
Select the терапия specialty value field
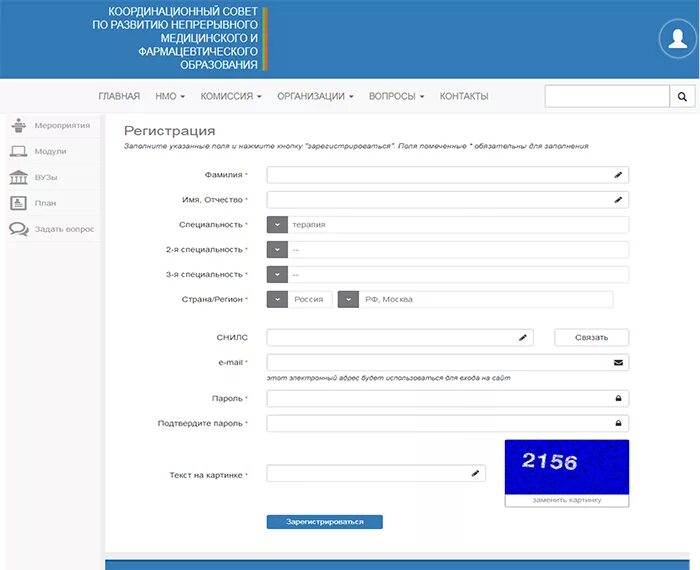click(458, 225)
